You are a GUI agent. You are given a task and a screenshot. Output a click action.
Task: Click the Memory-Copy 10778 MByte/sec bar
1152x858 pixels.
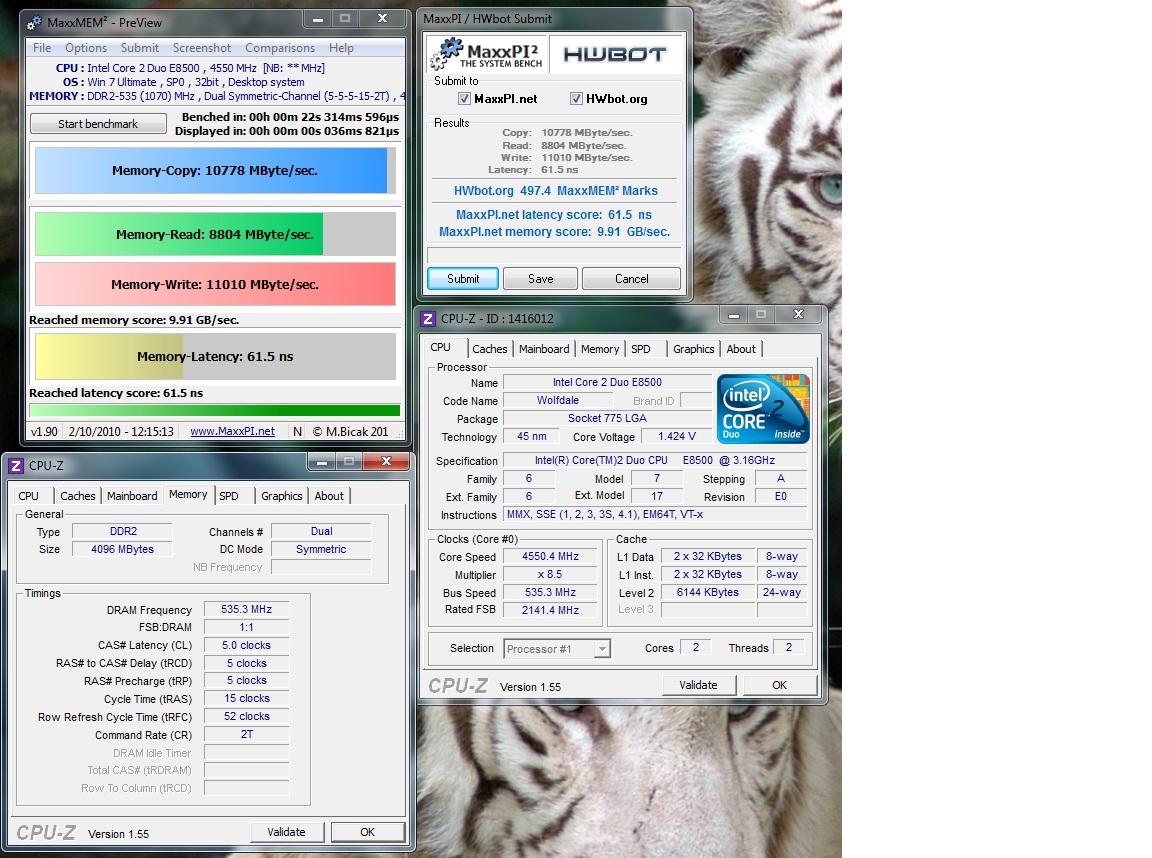coord(215,170)
